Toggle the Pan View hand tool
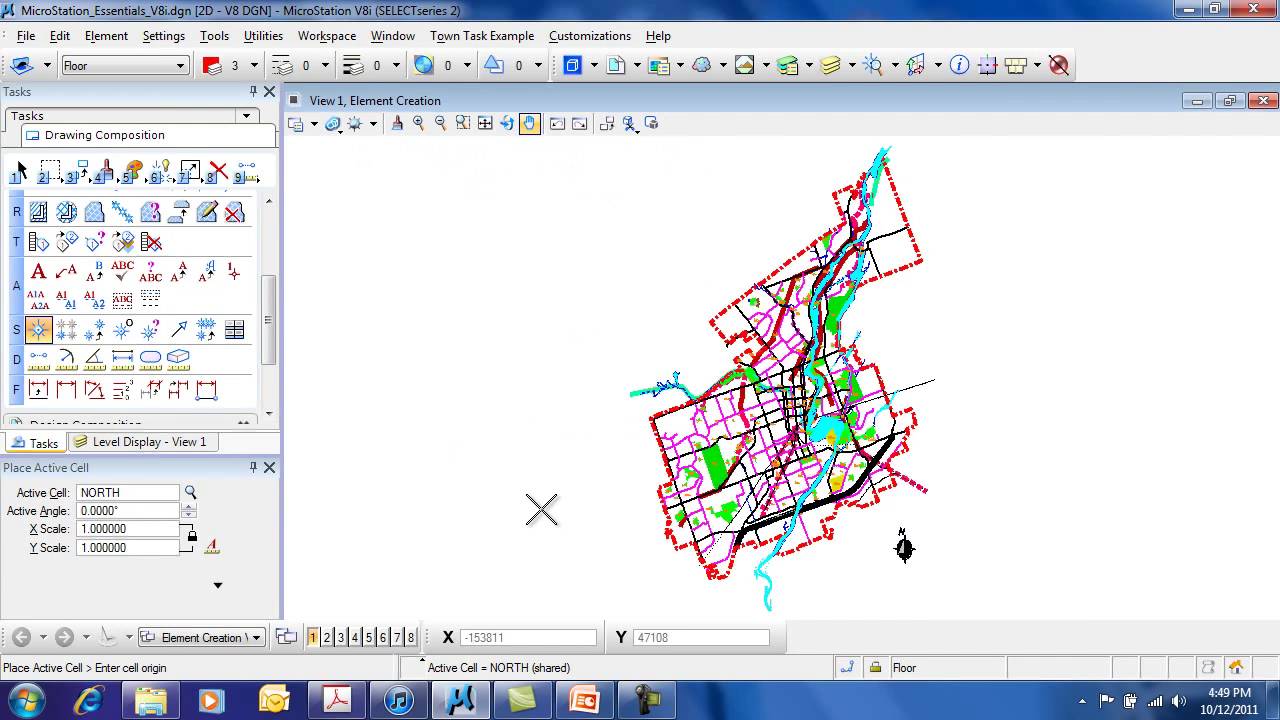 coord(529,123)
